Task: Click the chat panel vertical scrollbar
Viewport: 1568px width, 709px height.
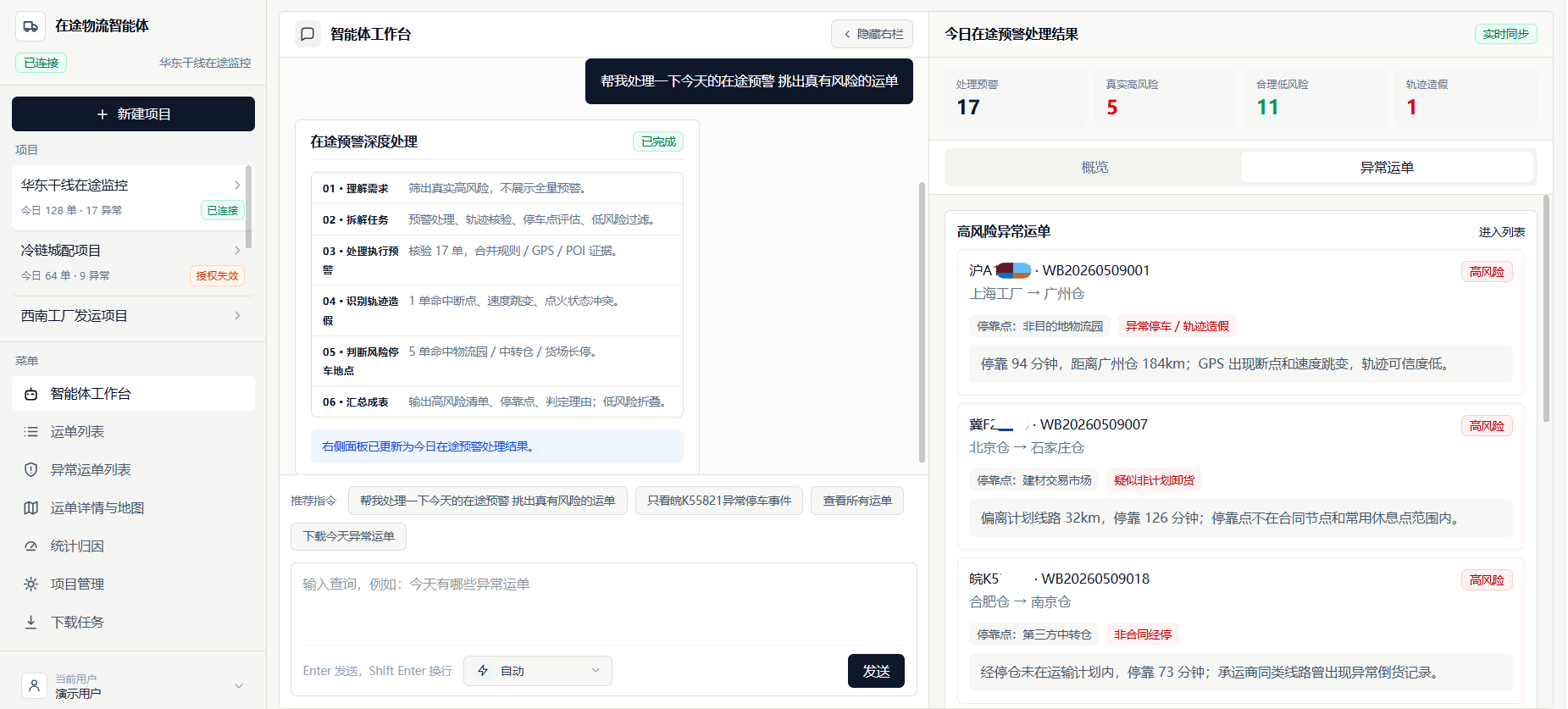Action: [922, 322]
